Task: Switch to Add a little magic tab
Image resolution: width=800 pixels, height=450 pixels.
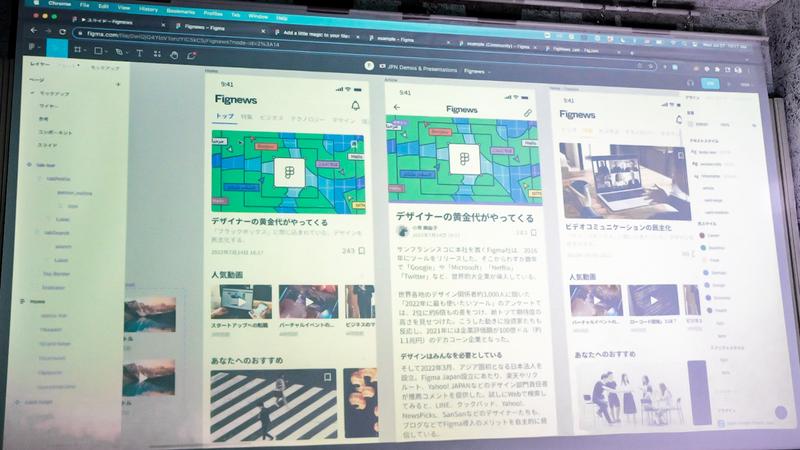Action: click(x=316, y=34)
